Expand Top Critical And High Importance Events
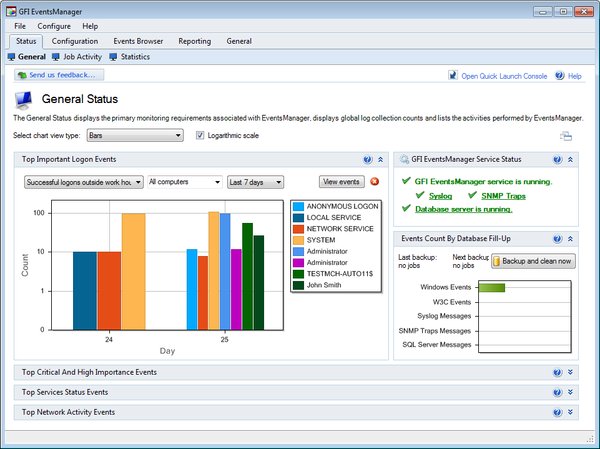The width and height of the screenshot is (600, 449). (x=570, y=372)
